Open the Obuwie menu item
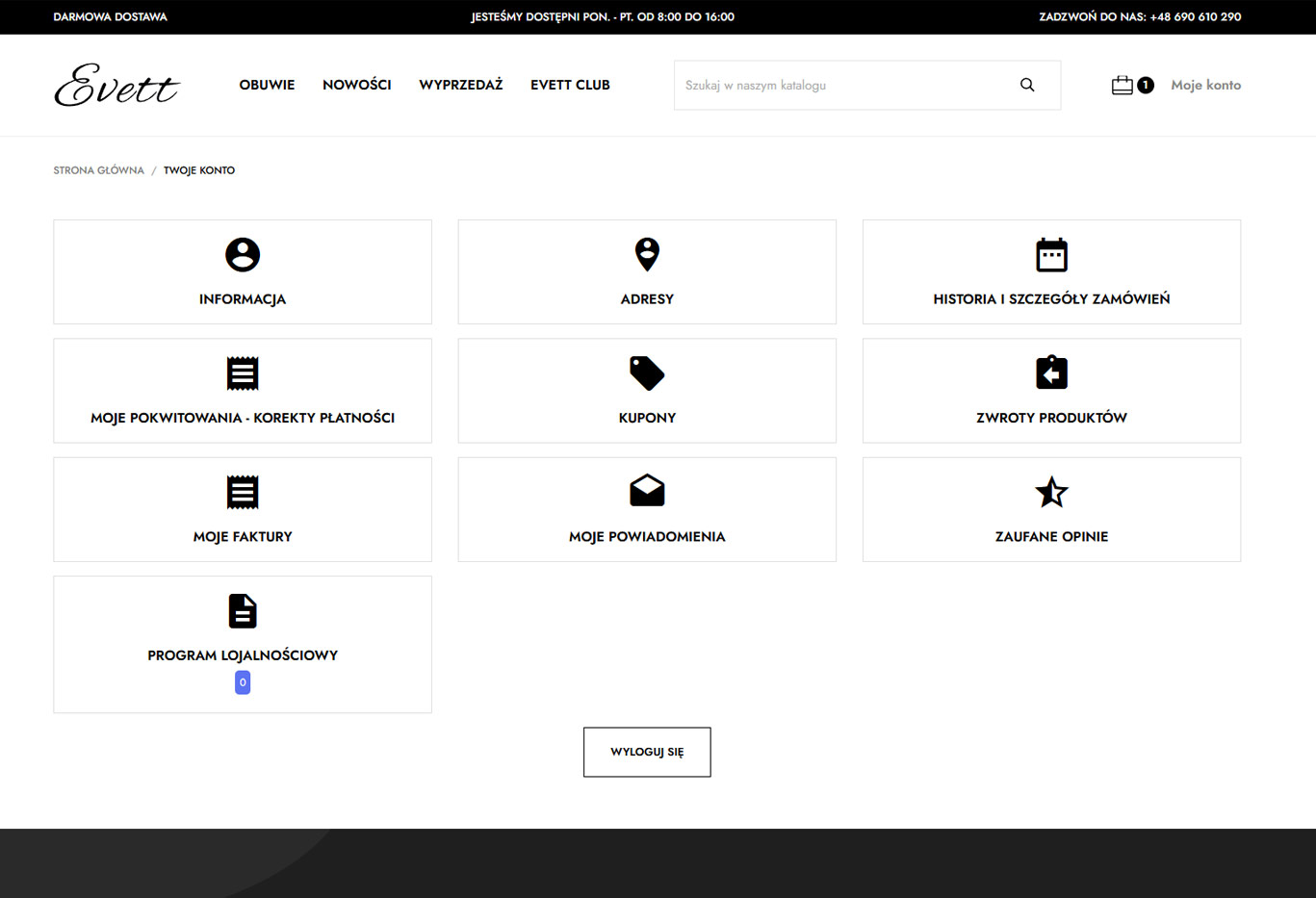Screen dimensions: 1316x898 tap(267, 85)
